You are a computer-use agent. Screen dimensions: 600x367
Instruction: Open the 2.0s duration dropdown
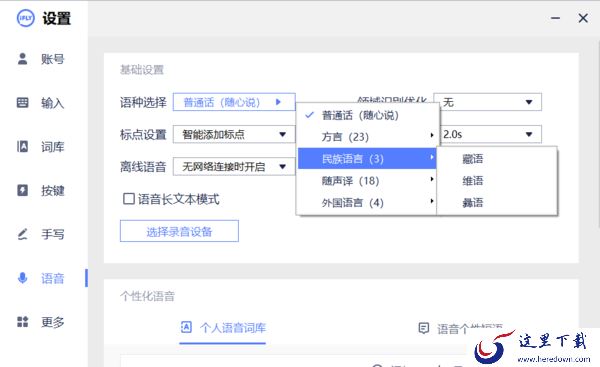[491, 134]
